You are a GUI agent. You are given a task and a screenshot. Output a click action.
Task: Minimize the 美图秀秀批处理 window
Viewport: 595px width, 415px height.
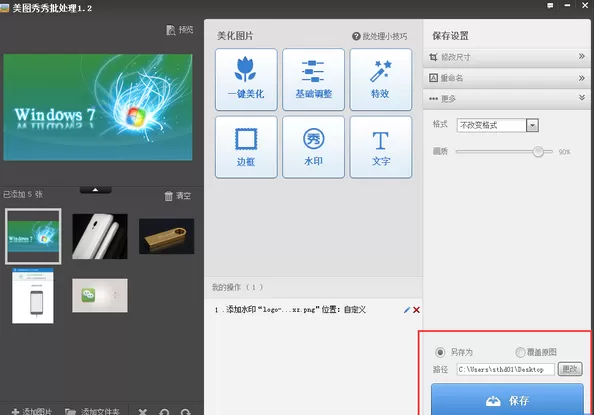[x=567, y=5]
